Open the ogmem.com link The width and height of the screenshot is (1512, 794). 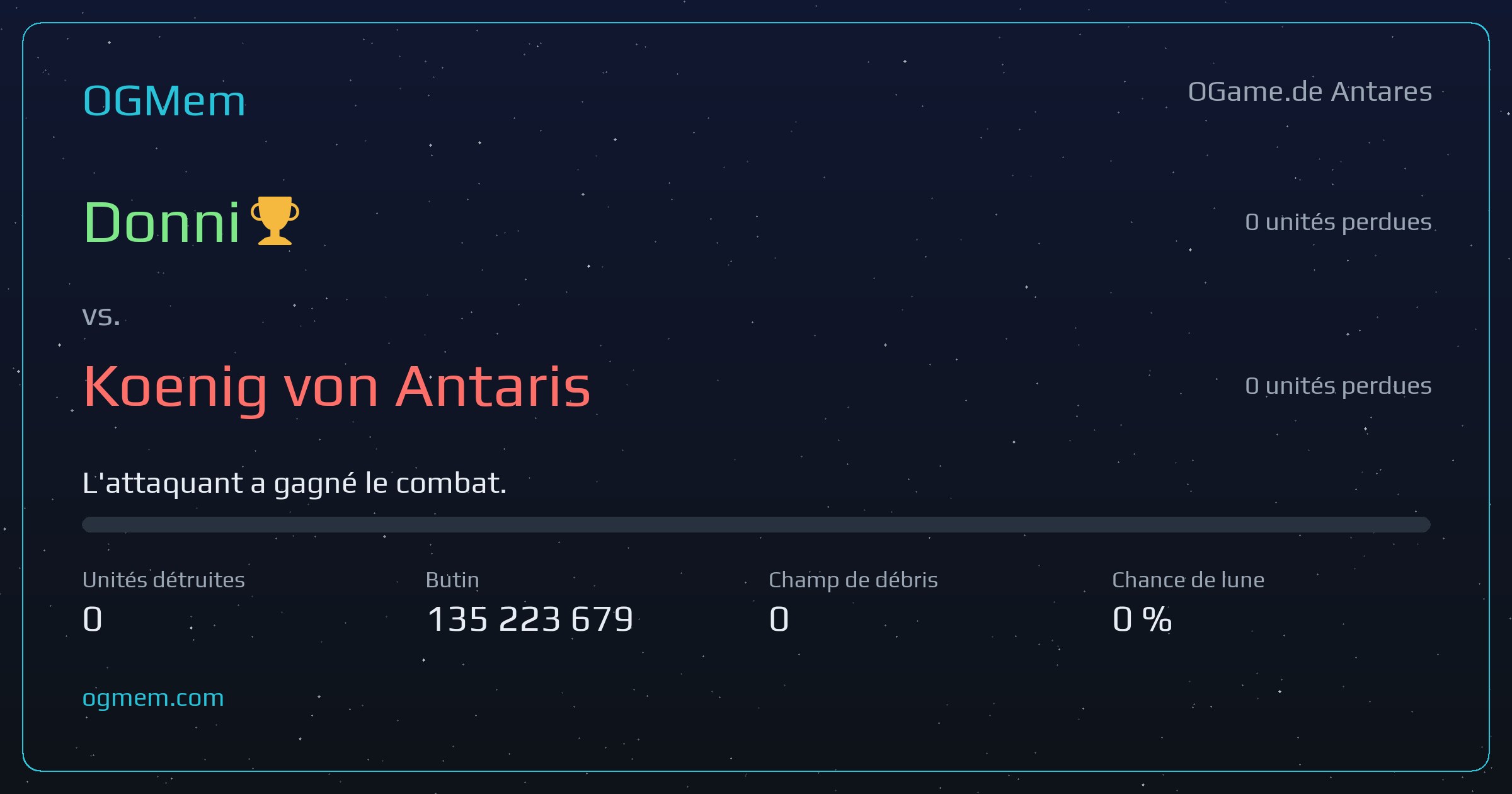pyautogui.click(x=153, y=698)
